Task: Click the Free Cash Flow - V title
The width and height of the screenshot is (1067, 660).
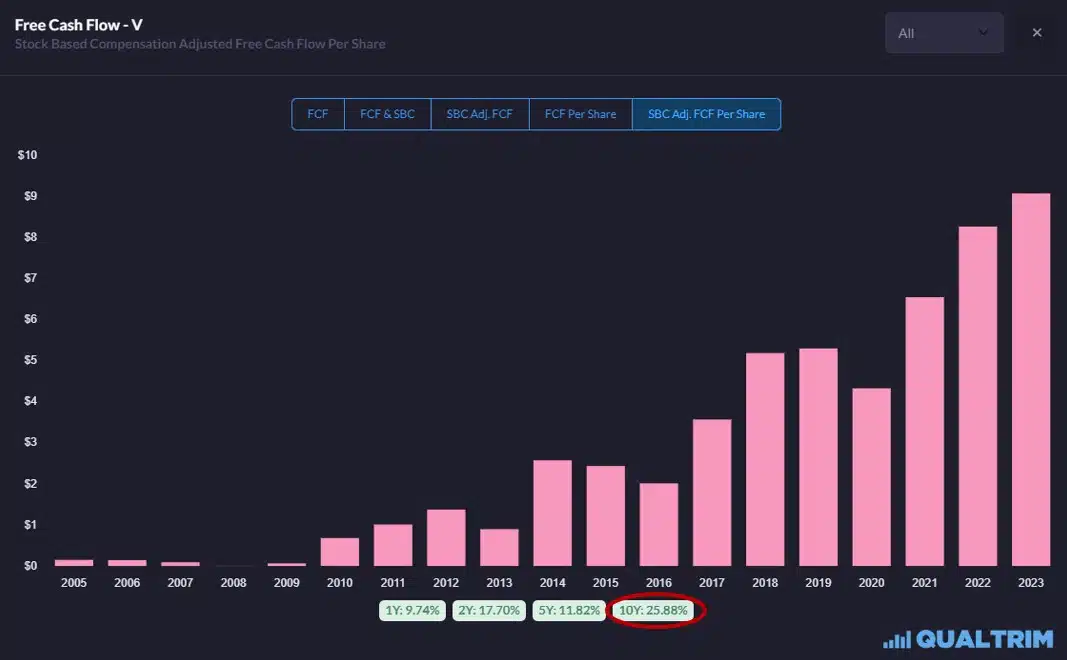Action: 80,24
